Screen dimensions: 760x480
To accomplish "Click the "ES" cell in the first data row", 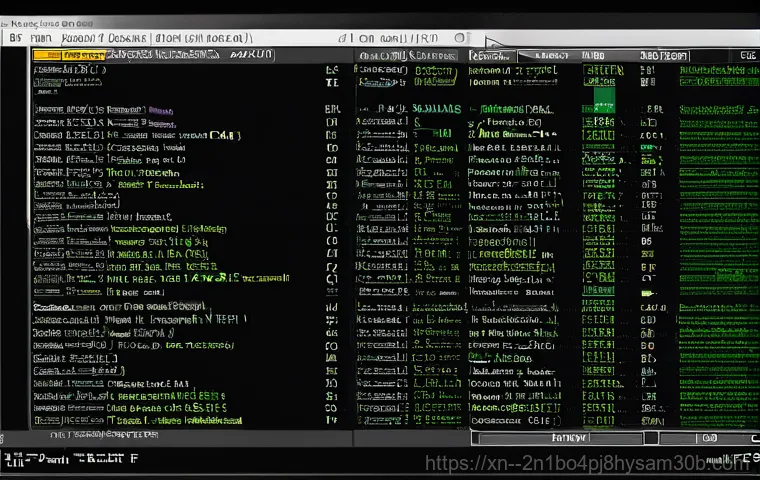I will click(x=332, y=72).
